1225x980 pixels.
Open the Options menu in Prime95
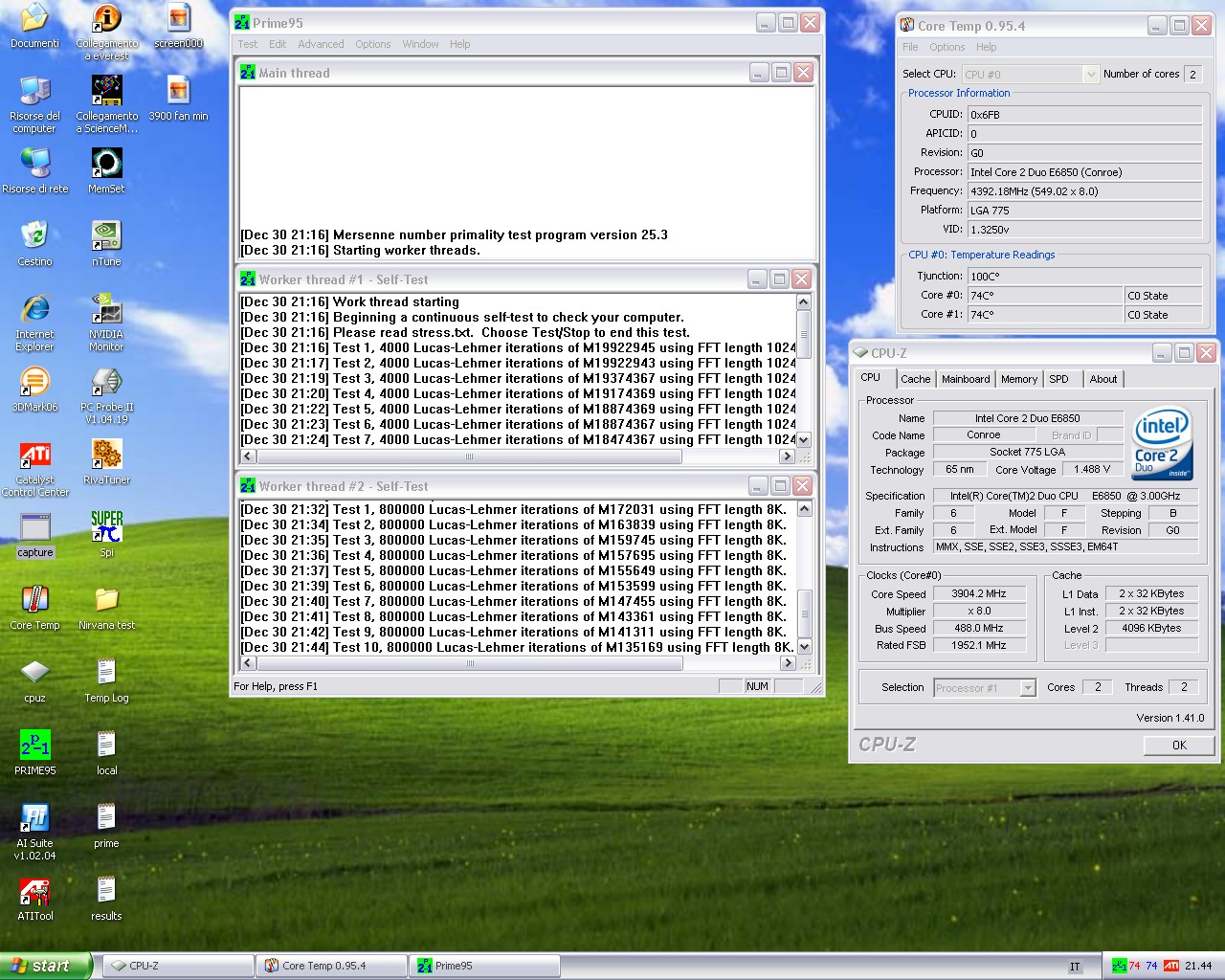coord(372,44)
